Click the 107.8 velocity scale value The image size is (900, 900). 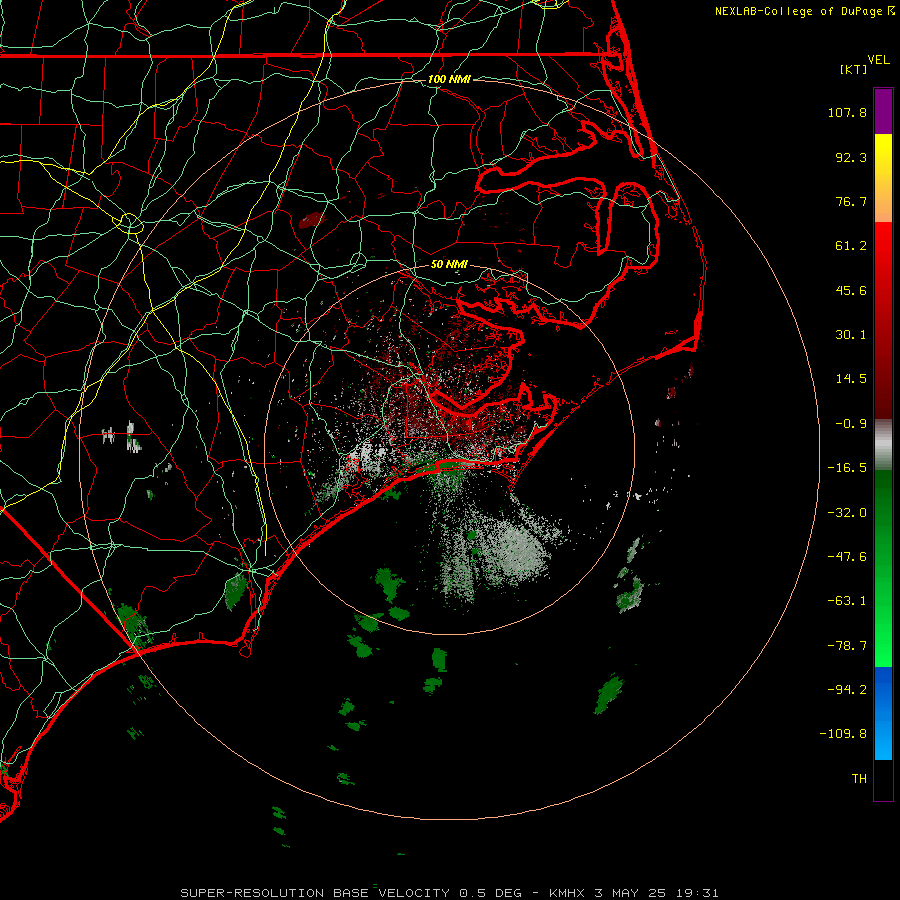[x=847, y=112]
